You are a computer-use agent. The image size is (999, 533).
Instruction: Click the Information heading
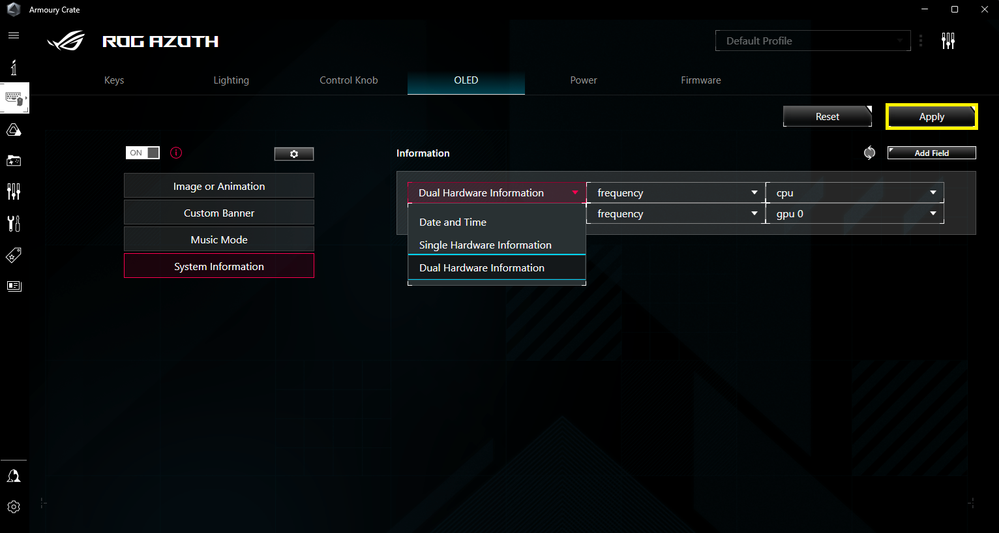point(423,153)
